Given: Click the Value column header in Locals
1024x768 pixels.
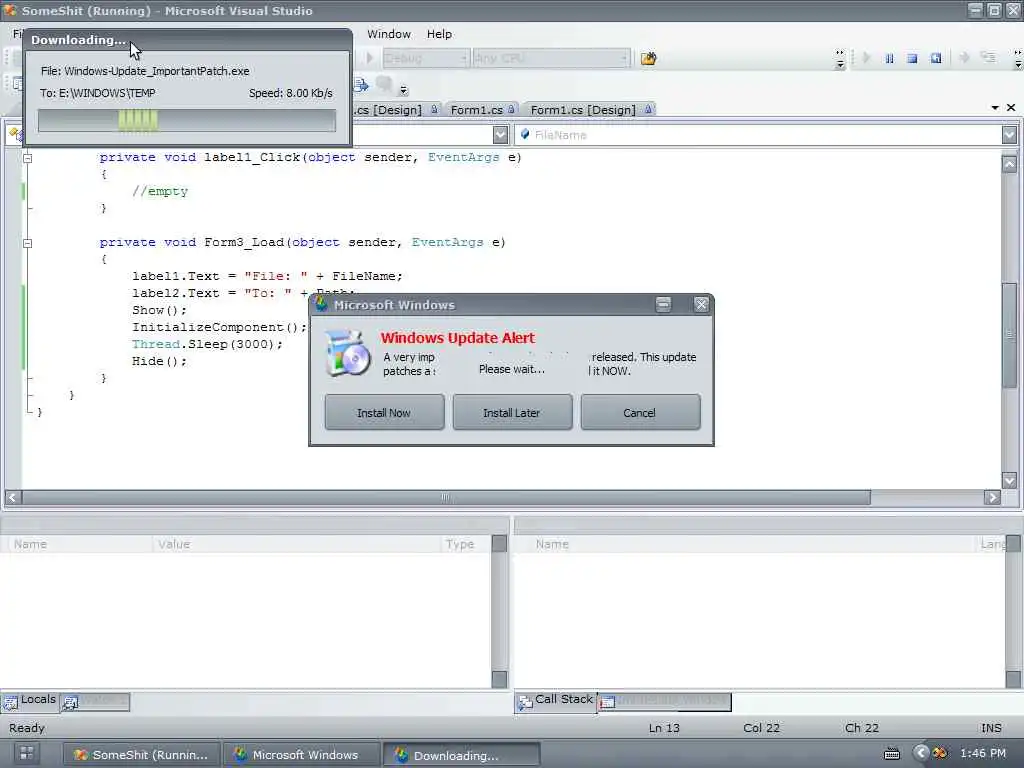Looking at the screenshot, I should (296, 544).
